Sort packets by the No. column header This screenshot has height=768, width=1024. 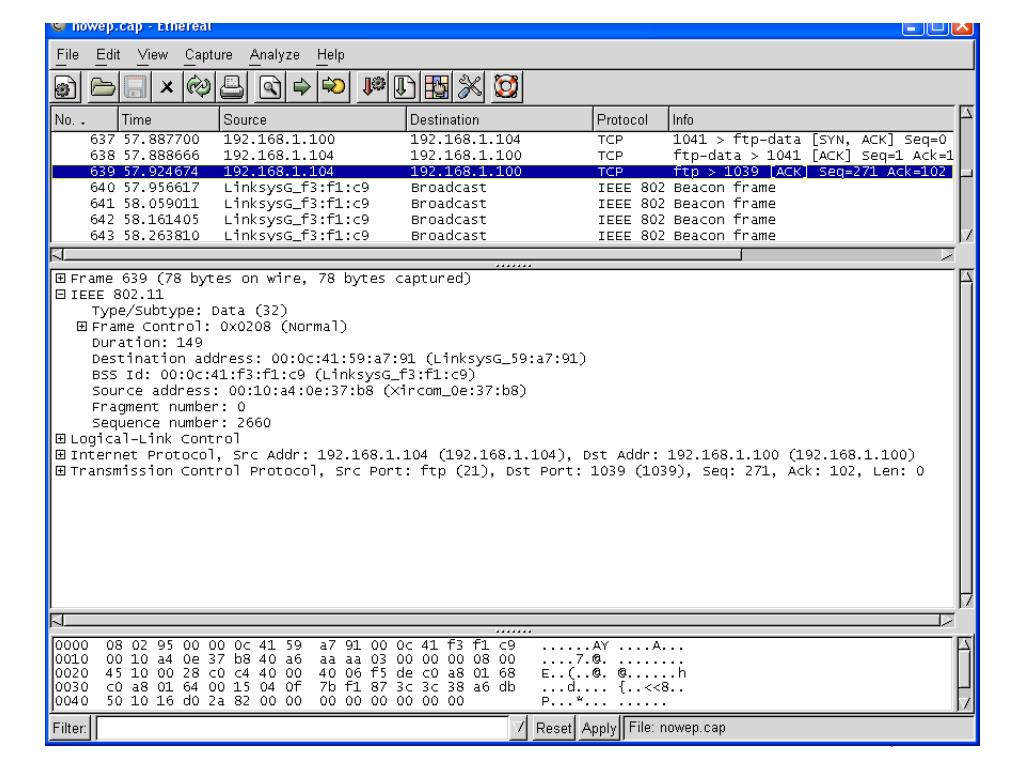click(85, 120)
